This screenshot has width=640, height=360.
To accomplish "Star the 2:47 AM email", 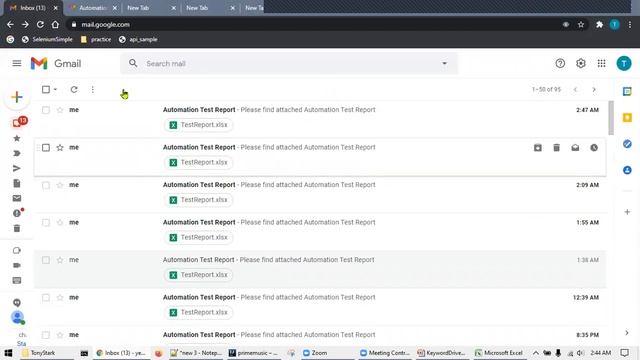I will [60, 110].
